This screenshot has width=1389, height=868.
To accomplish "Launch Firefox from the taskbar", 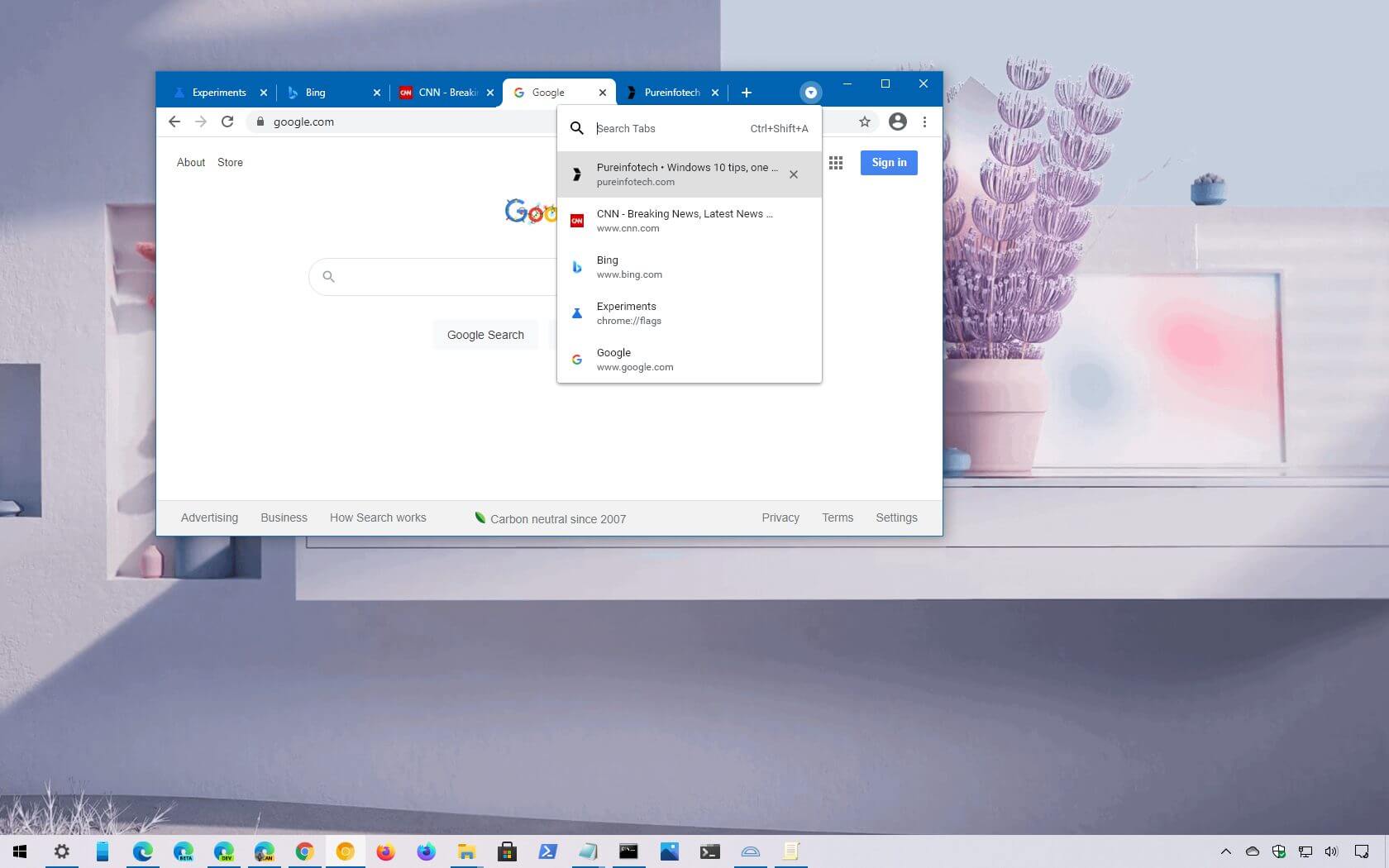I will [385, 851].
